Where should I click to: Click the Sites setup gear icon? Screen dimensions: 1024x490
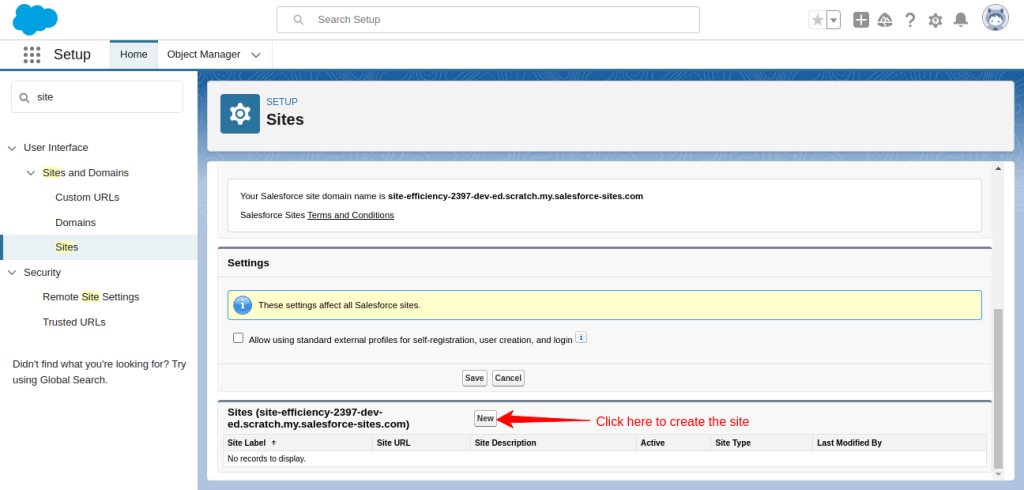click(x=240, y=114)
